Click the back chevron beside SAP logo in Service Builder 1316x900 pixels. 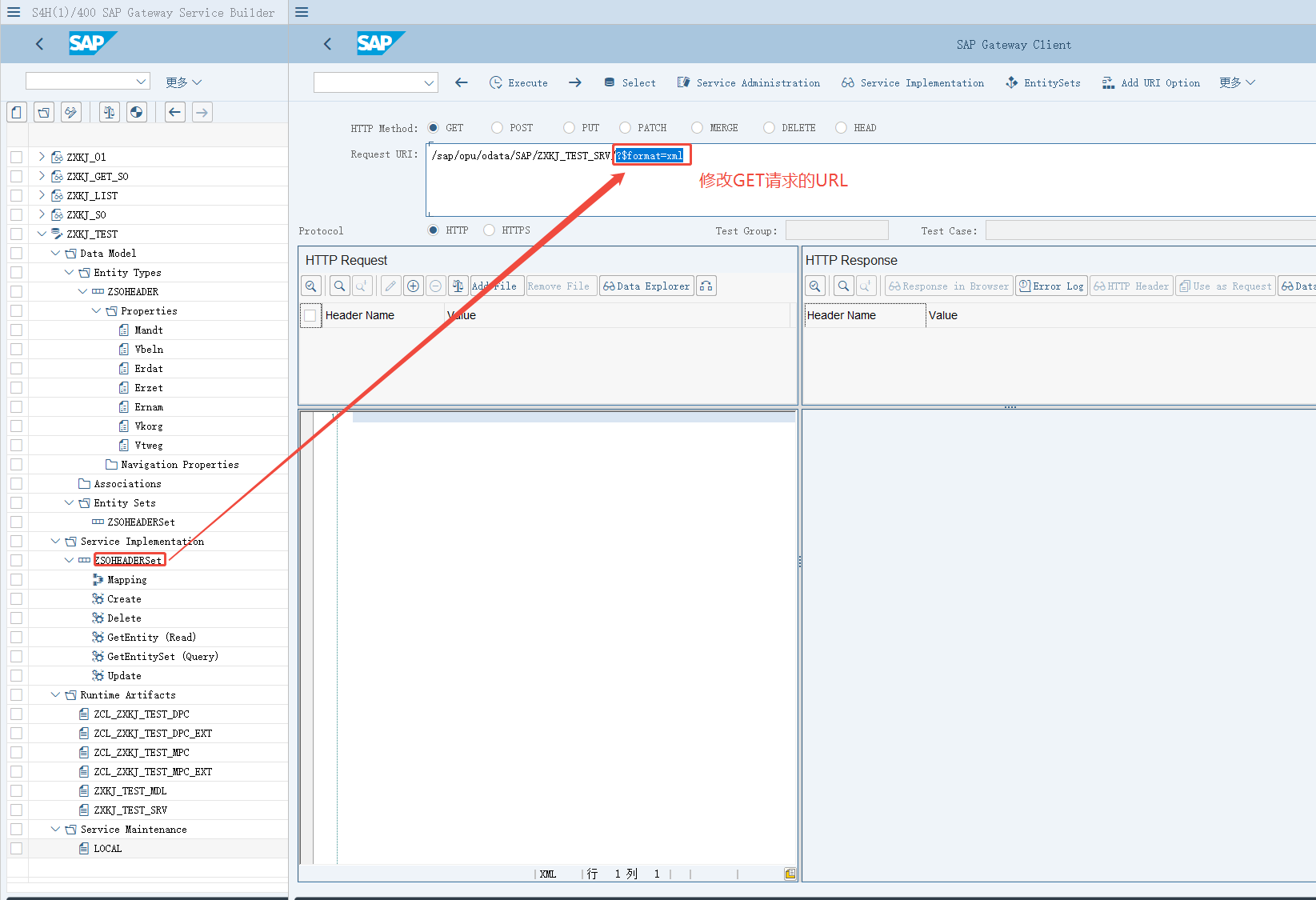point(39,44)
